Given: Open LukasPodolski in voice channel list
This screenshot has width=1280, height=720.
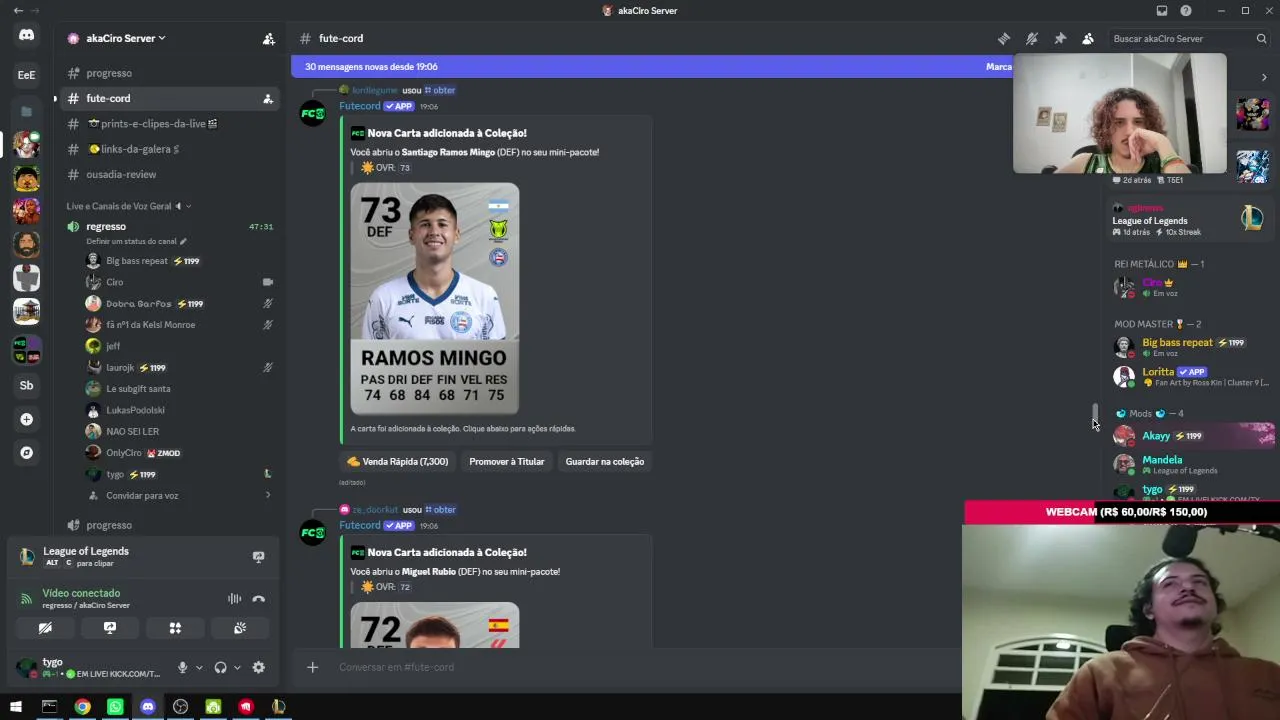Looking at the screenshot, I should click(x=167, y=410).
